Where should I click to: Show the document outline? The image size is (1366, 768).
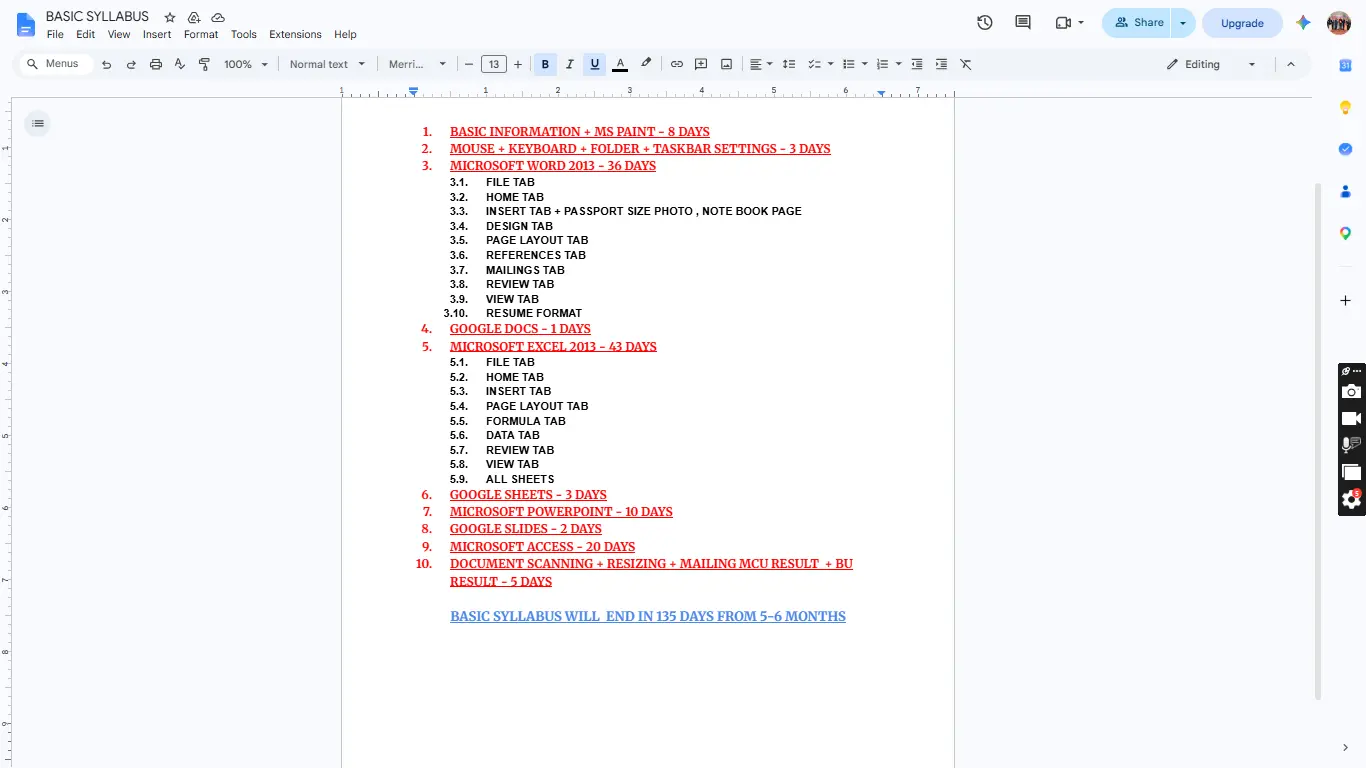coord(38,123)
